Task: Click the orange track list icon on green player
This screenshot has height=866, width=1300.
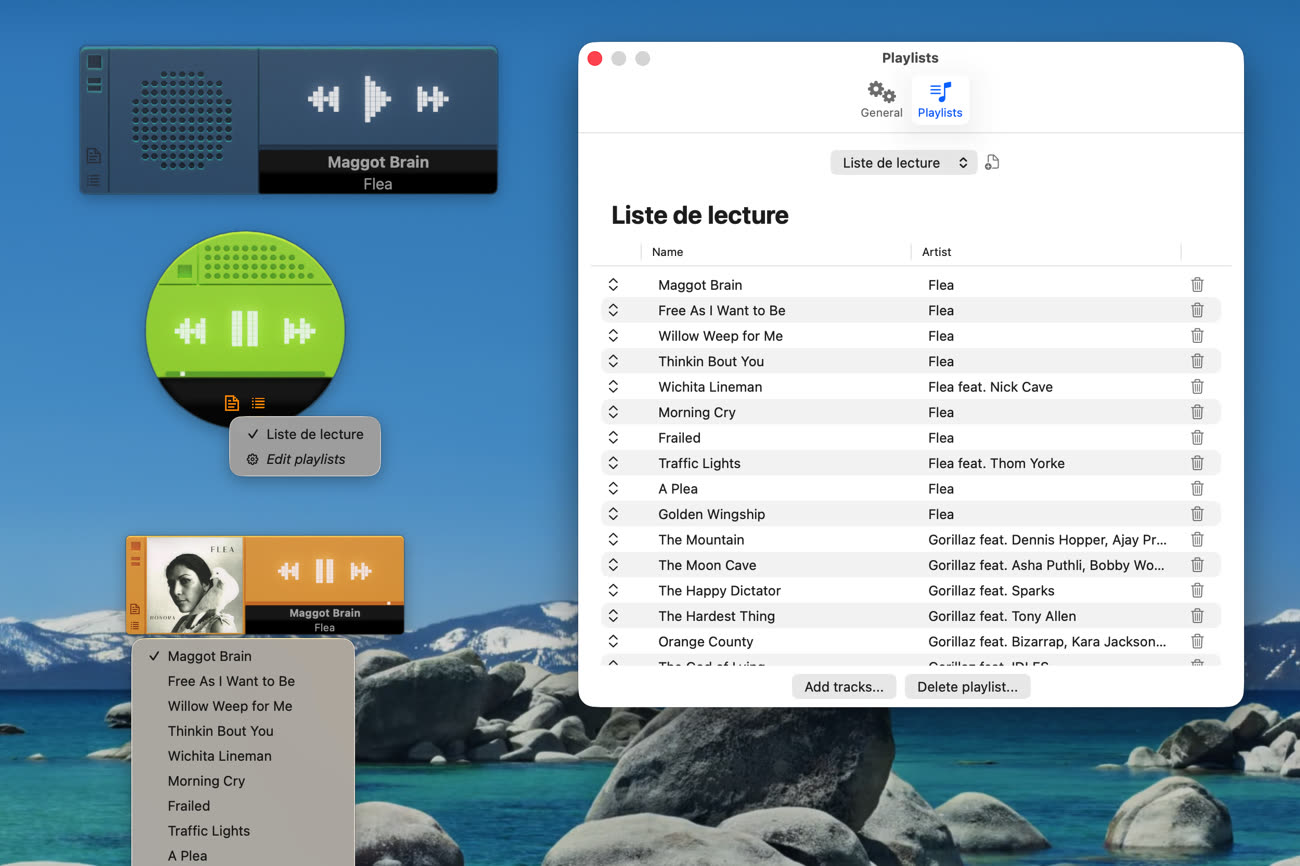Action: click(x=259, y=403)
